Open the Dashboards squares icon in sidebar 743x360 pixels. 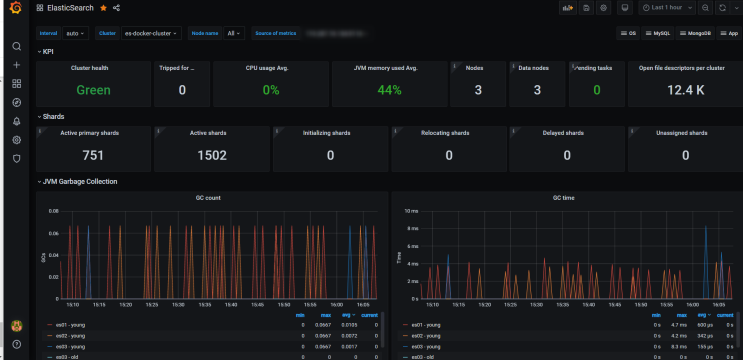point(17,84)
